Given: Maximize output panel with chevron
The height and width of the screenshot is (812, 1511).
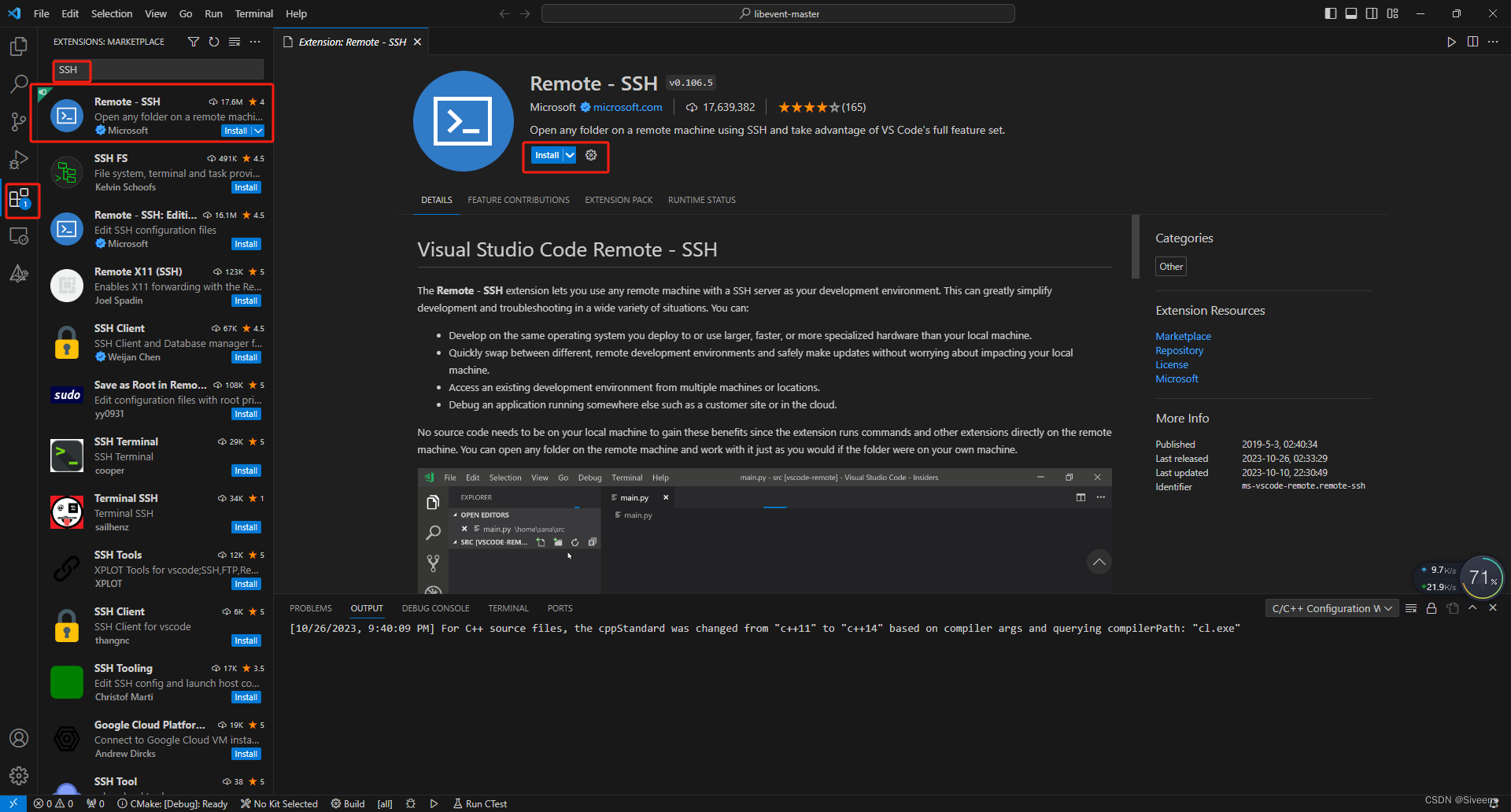Looking at the screenshot, I should click(1472, 608).
